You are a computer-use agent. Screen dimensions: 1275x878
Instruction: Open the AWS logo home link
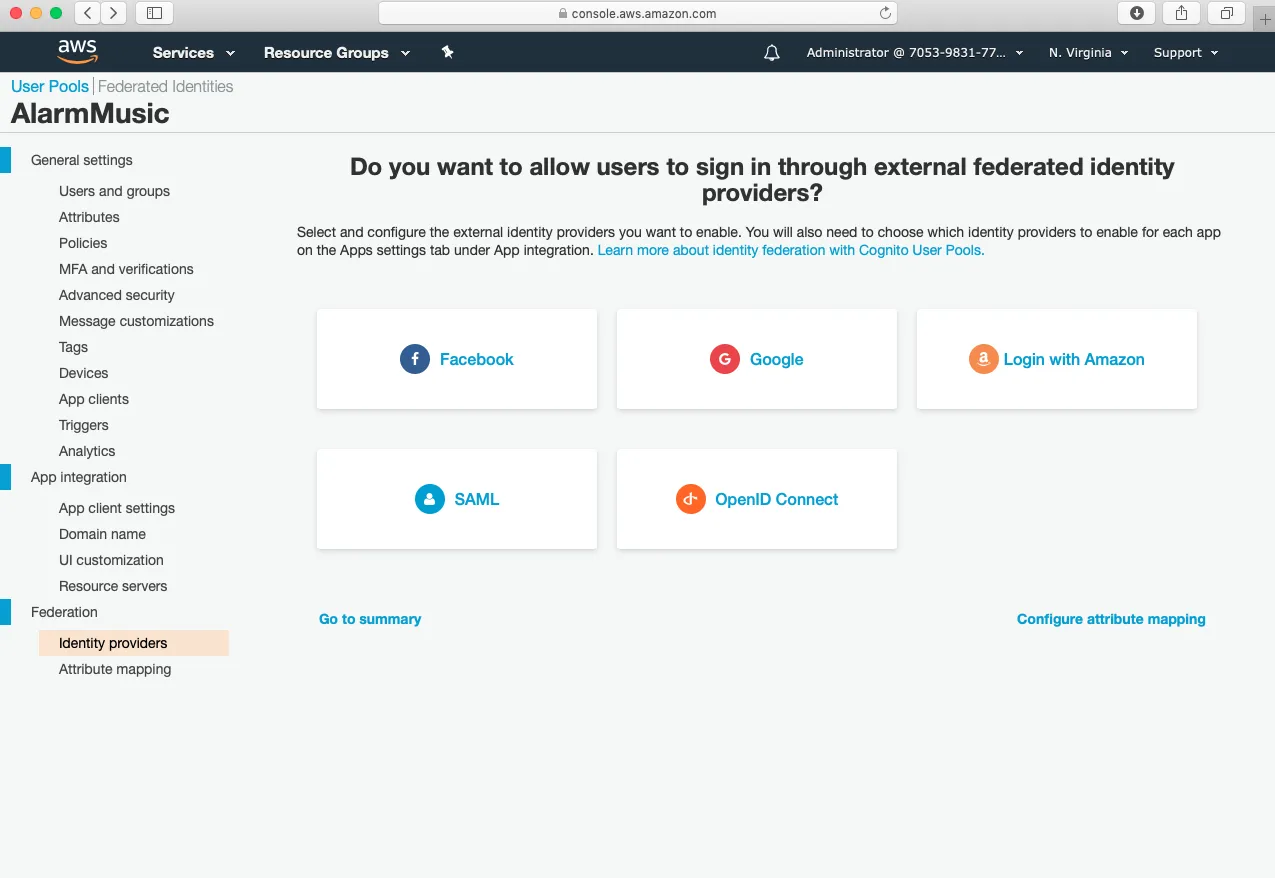(77, 51)
